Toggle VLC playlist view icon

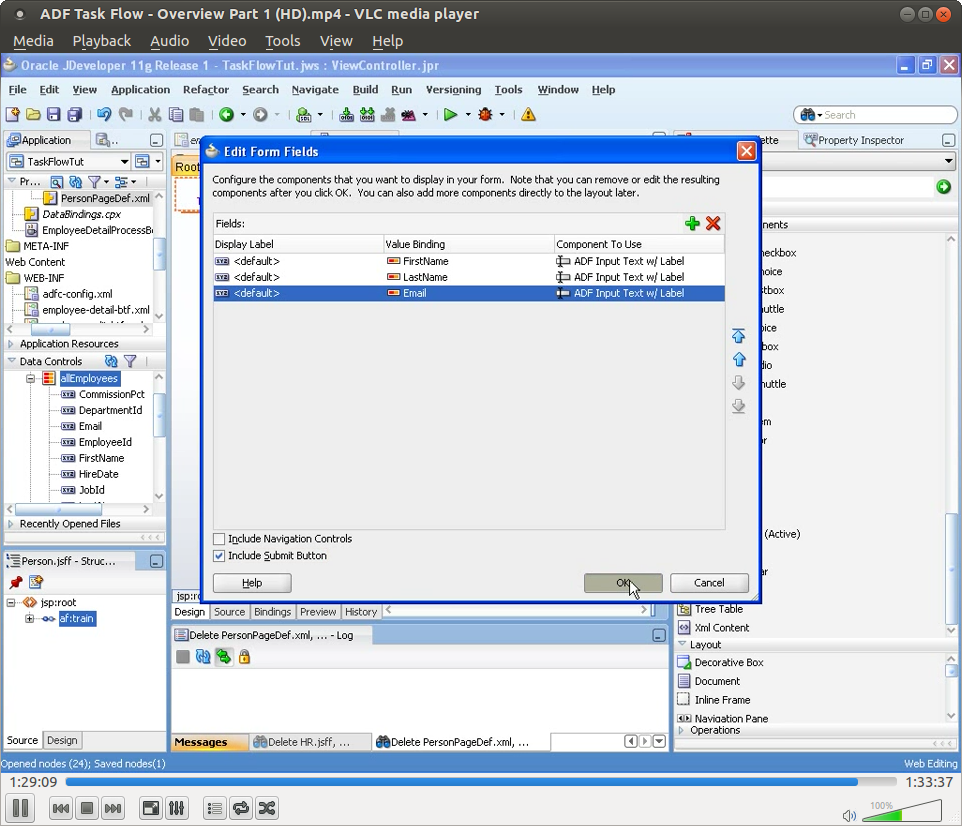(x=214, y=808)
